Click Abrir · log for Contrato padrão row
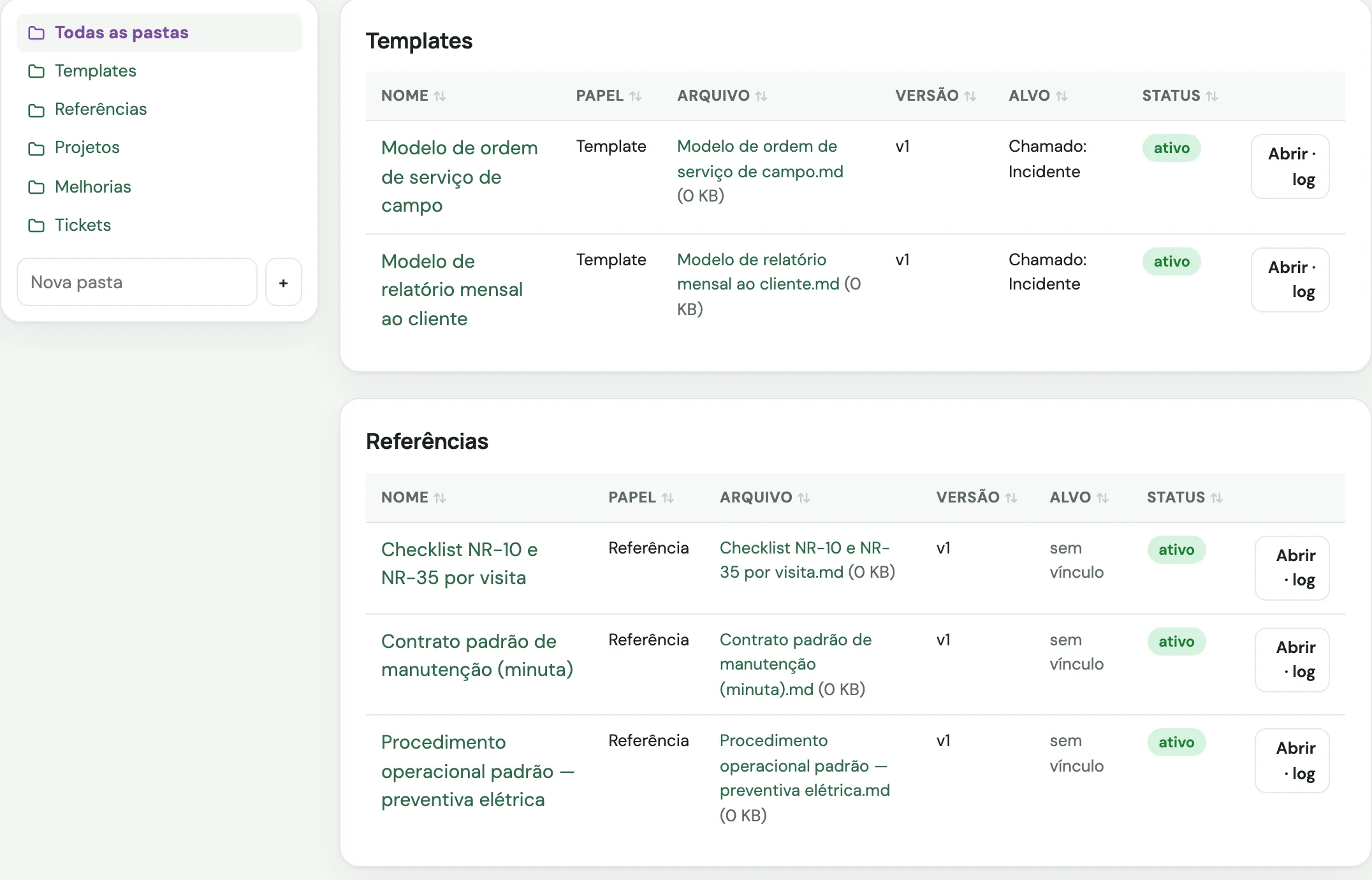The image size is (1372, 880). tap(1292, 660)
